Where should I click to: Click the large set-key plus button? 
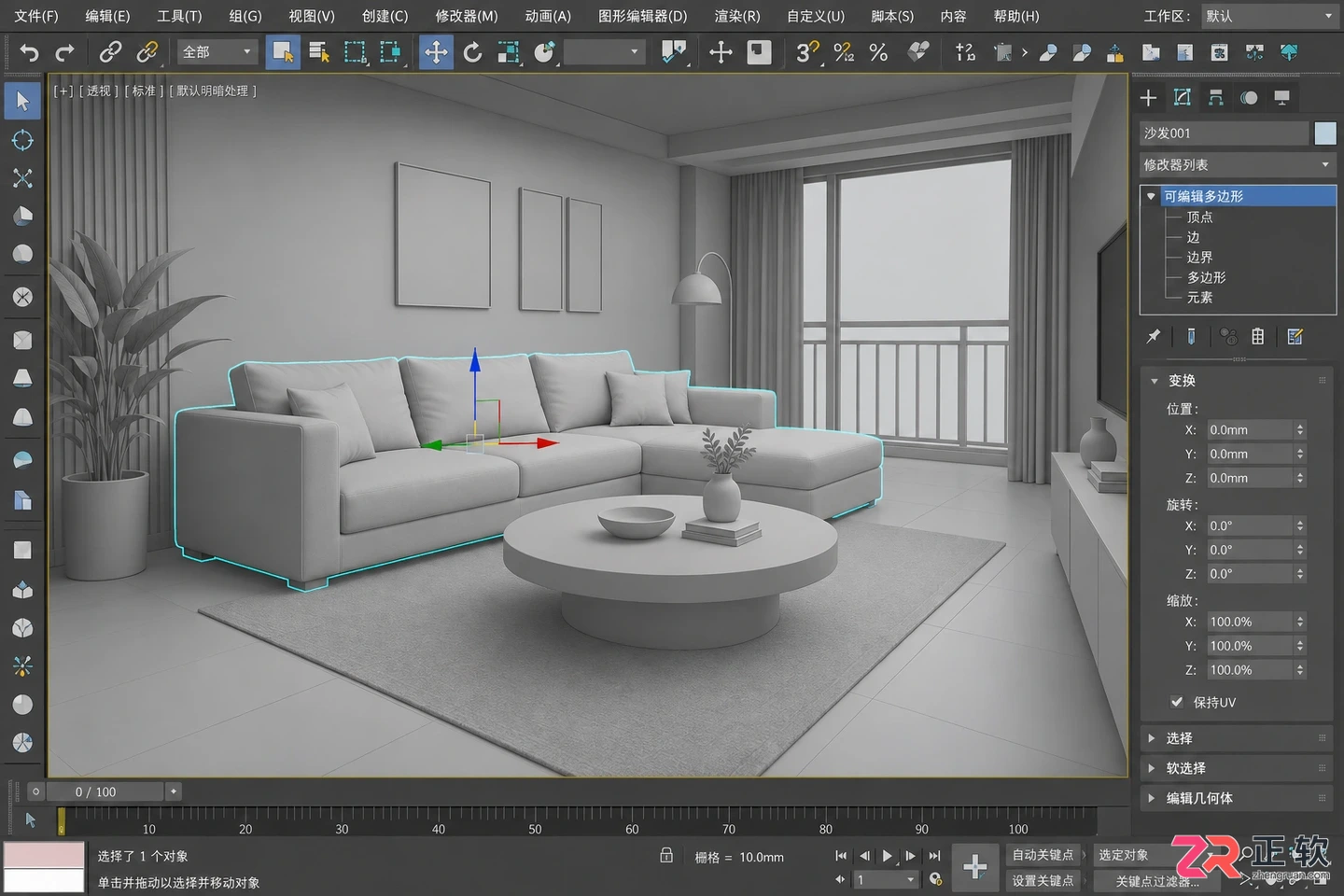click(975, 867)
